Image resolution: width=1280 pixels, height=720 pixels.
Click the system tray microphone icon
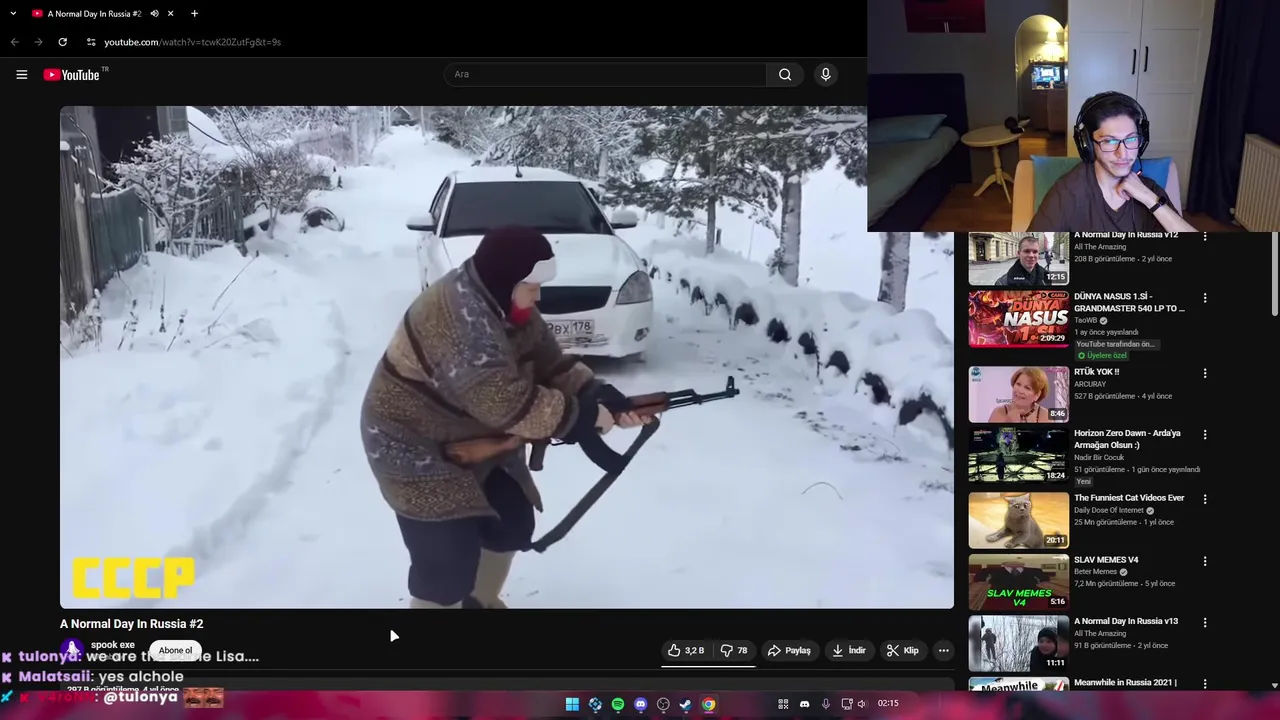click(x=825, y=704)
